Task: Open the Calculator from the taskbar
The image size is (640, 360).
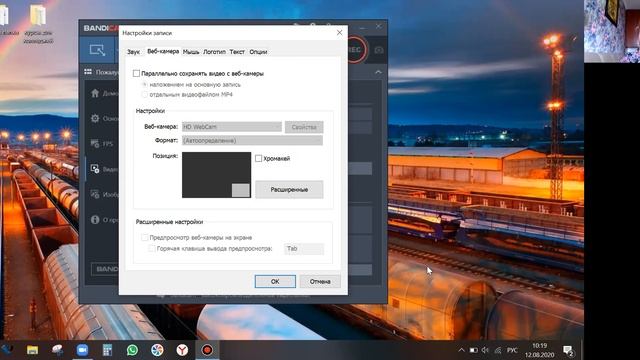Action: point(107,350)
